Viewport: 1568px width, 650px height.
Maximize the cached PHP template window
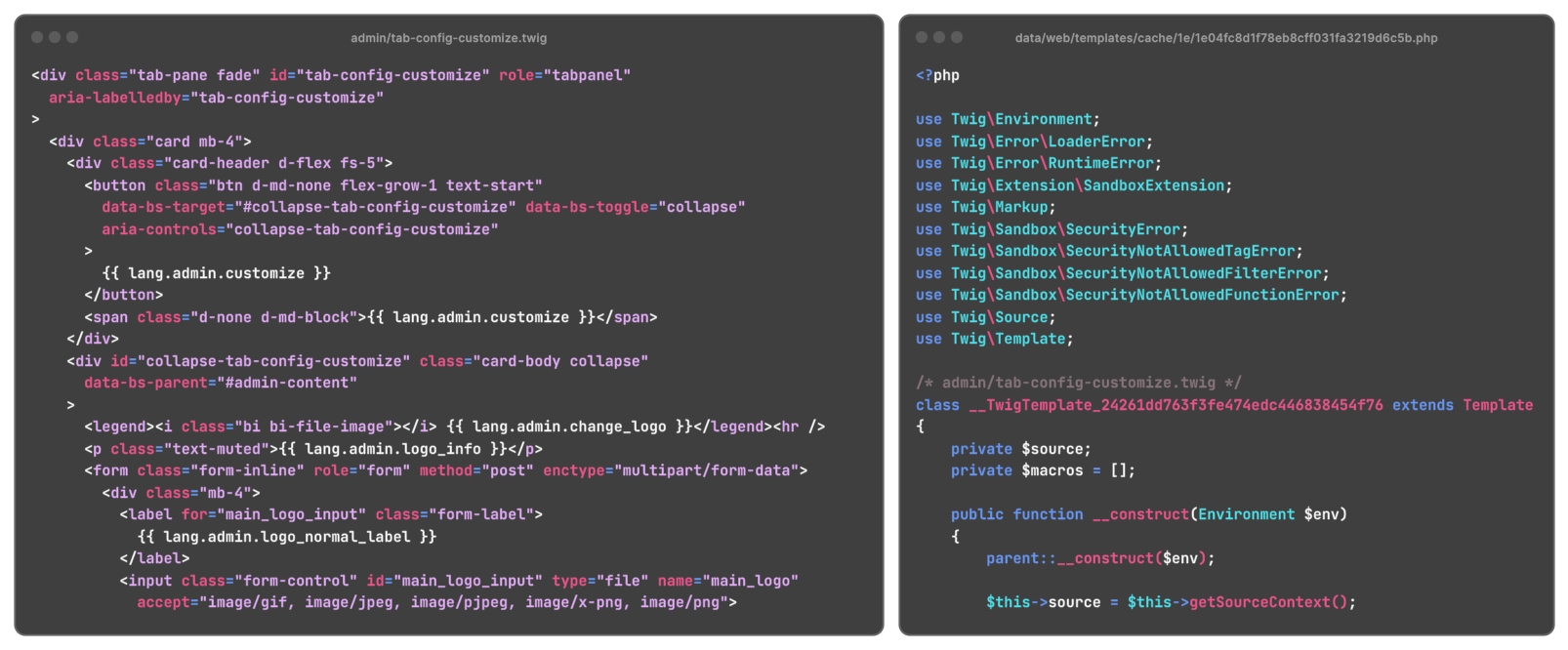(x=957, y=37)
